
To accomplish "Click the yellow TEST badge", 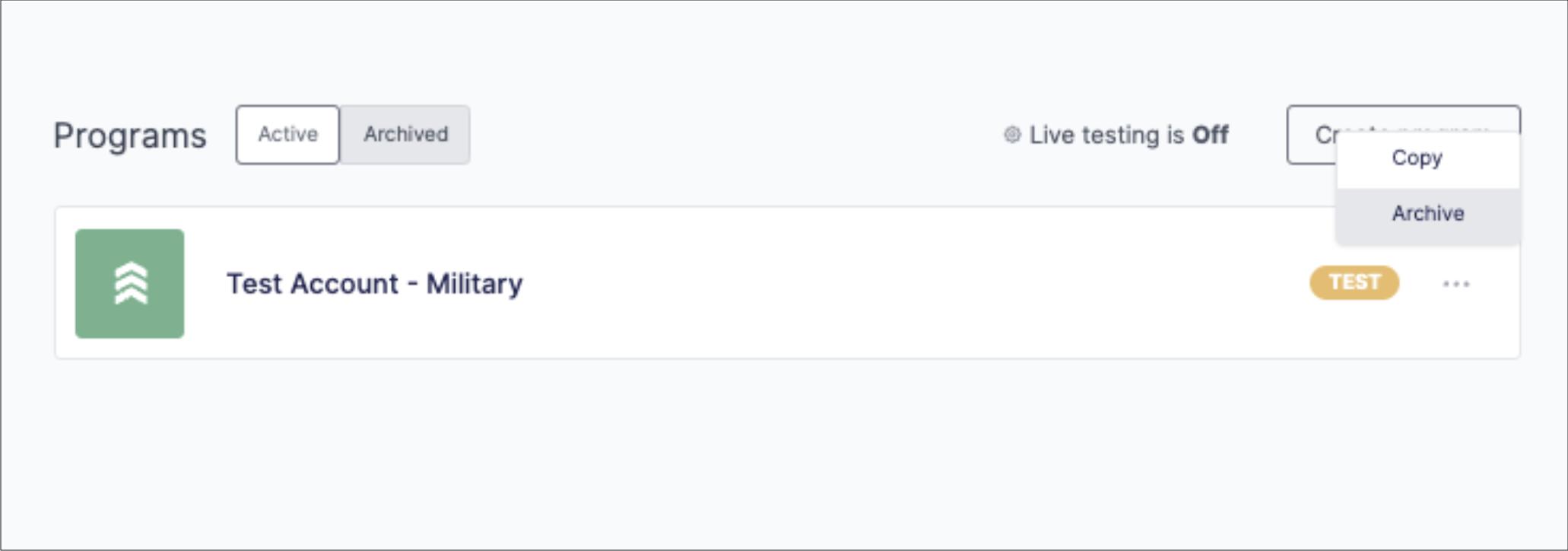I will click(x=1354, y=282).
